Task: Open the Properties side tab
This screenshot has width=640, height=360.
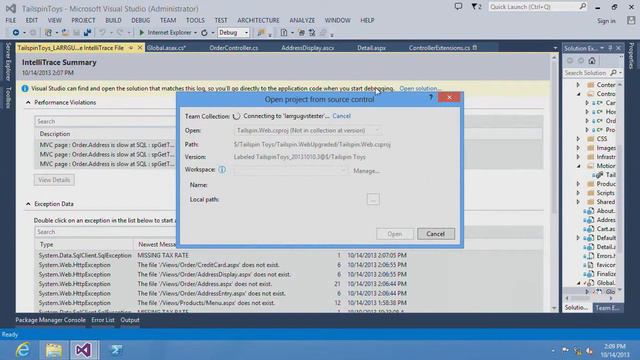Action: pyautogui.click(x=632, y=56)
